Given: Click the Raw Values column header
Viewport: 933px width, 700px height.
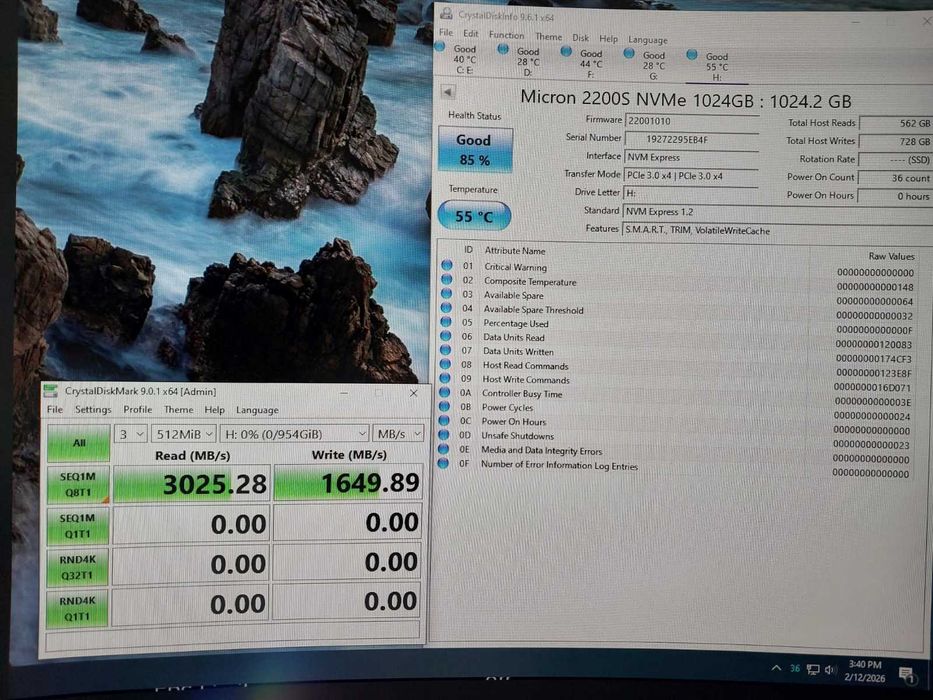Looking at the screenshot, I should click(891, 256).
